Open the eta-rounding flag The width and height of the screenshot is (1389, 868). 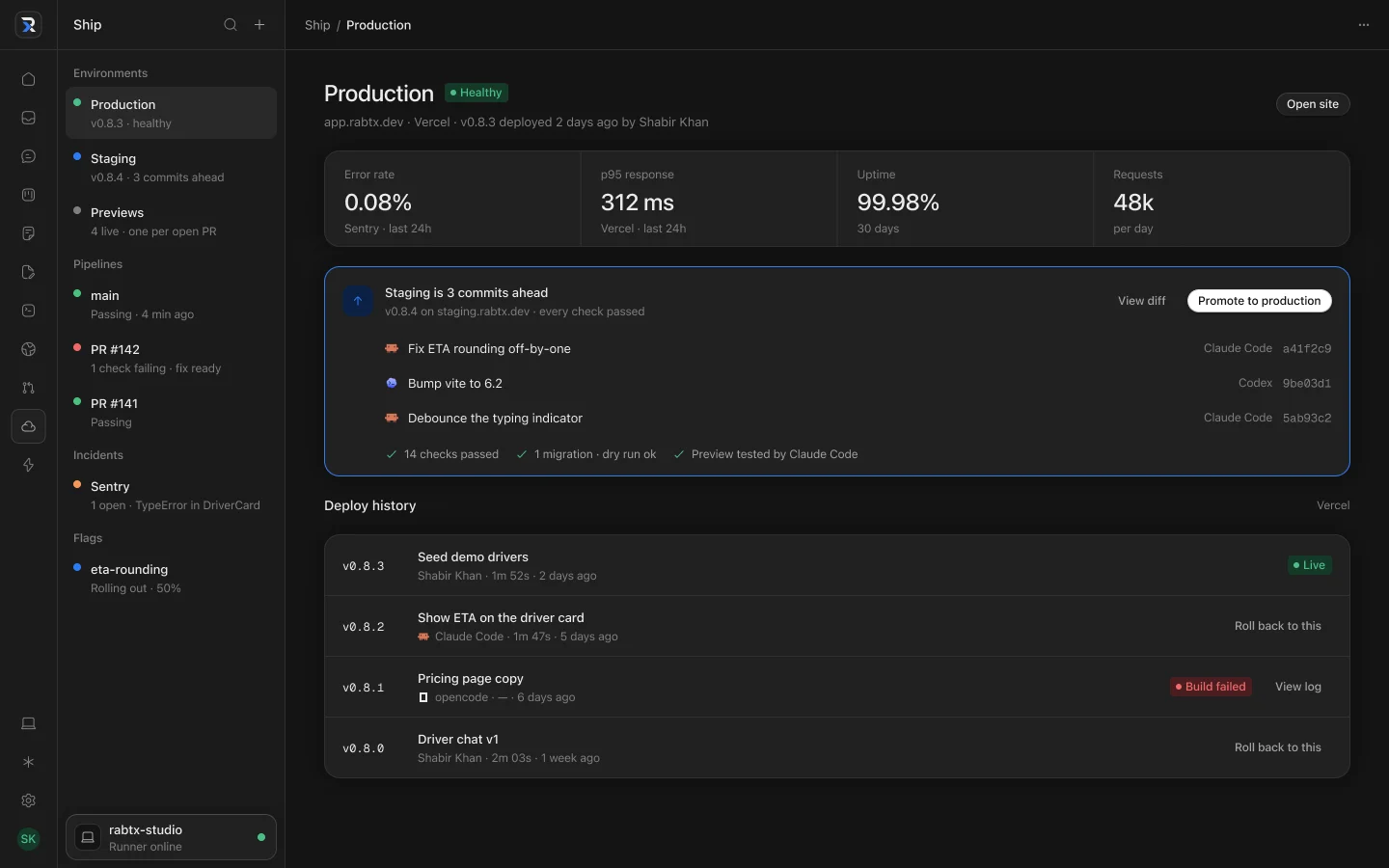[x=171, y=578]
